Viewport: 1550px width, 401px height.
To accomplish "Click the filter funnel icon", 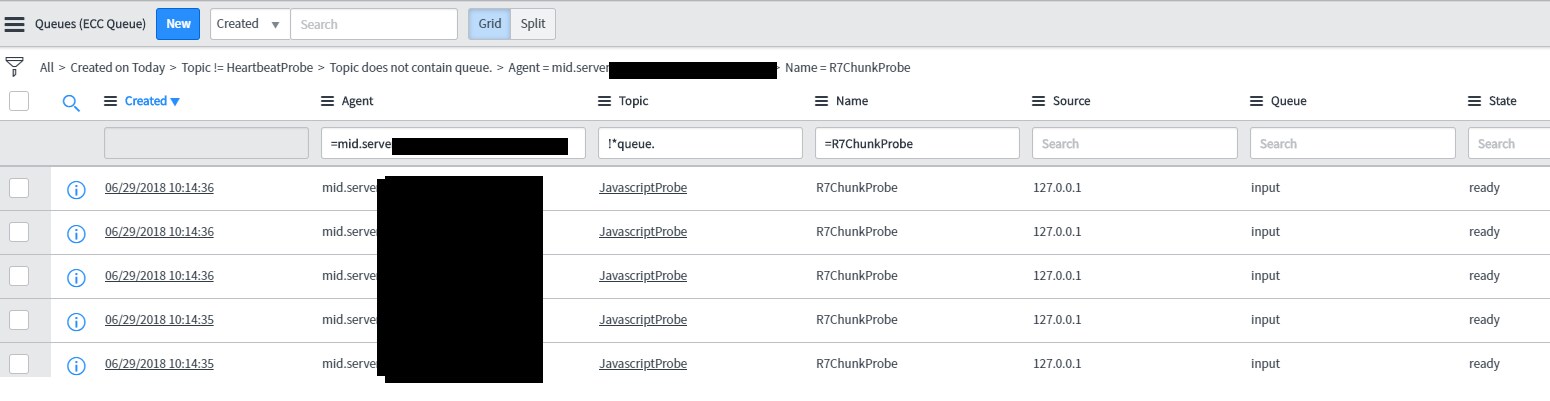I will (x=14, y=67).
